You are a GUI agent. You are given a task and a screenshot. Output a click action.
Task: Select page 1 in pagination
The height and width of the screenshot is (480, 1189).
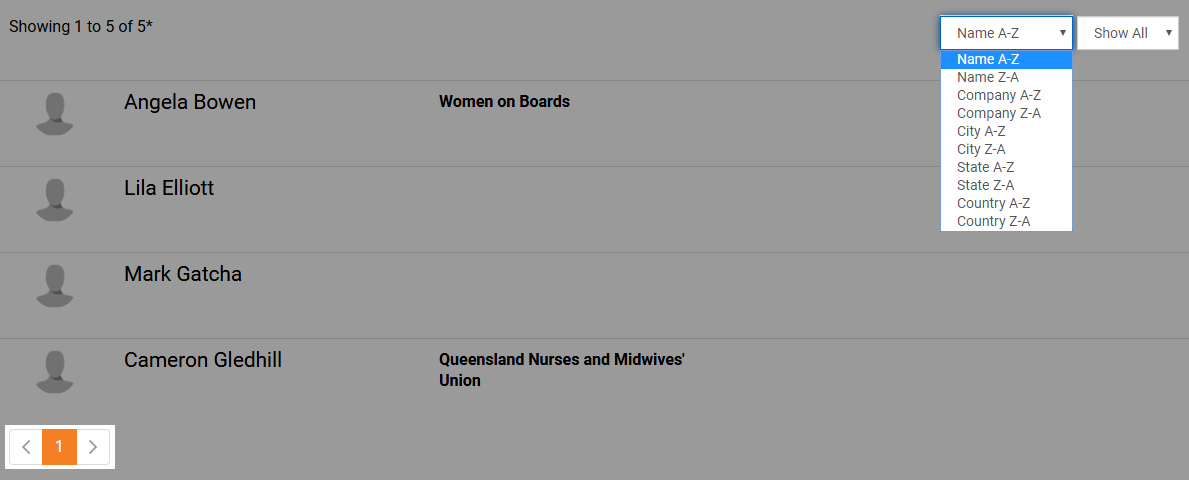coord(59,447)
